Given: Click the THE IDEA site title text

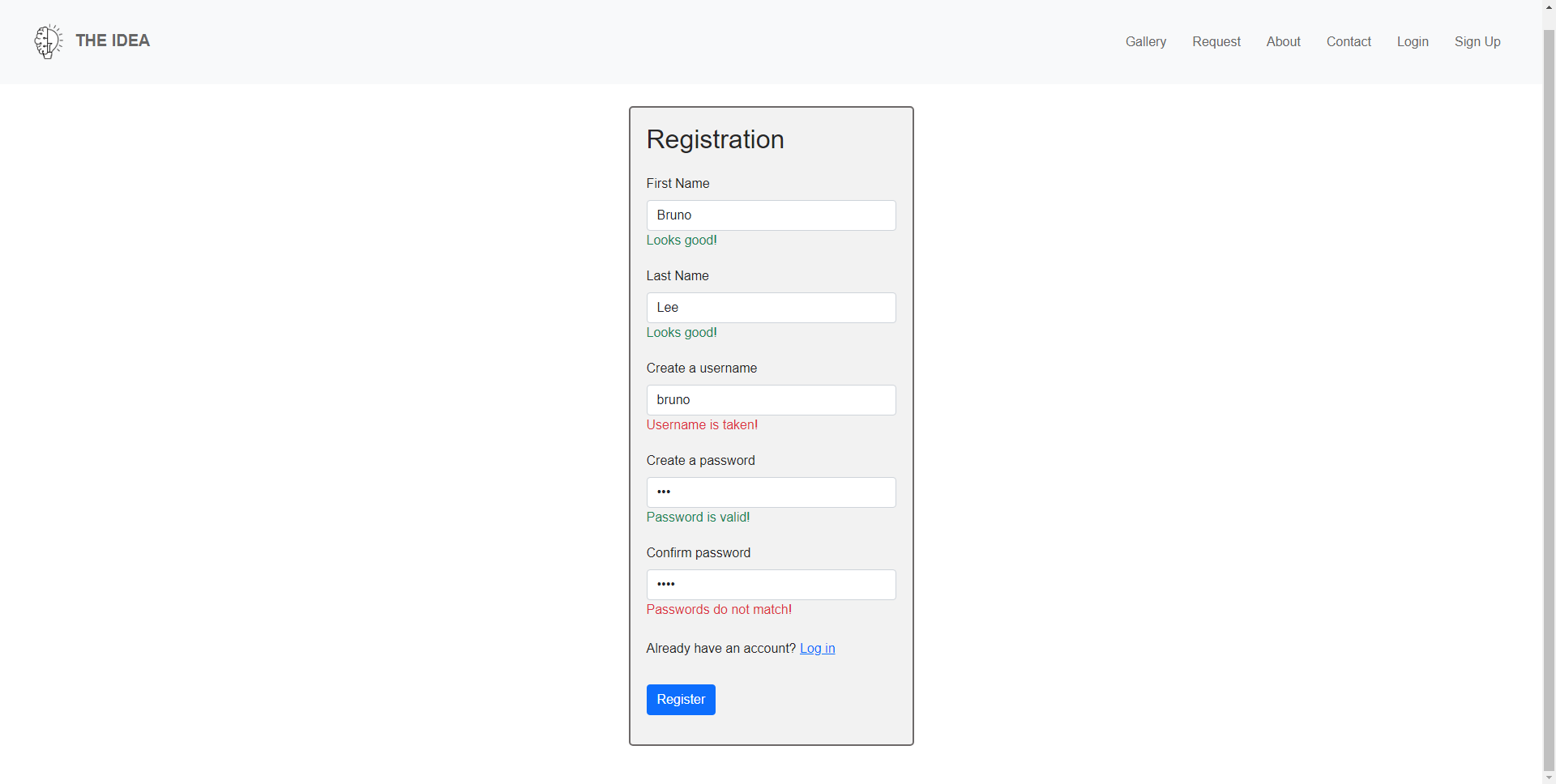Looking at the screenshot, I should coord(112,40).
